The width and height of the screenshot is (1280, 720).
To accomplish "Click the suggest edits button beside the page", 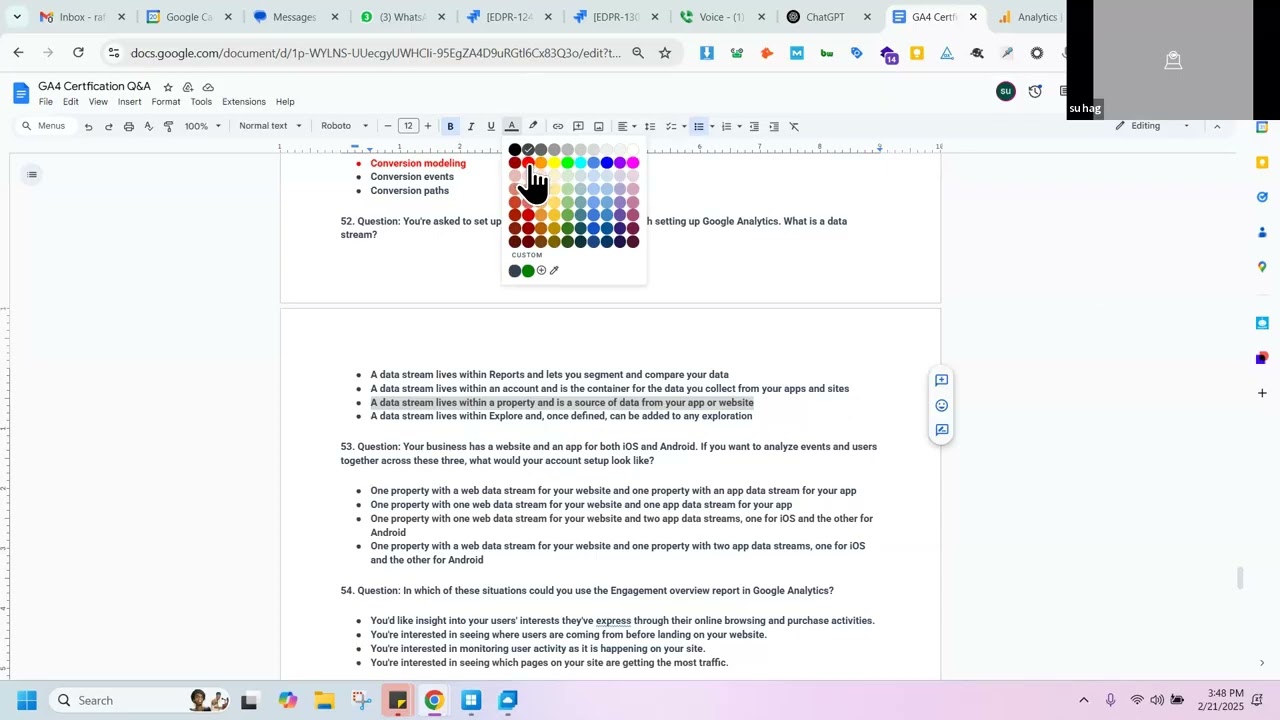I will pos(941,430).
